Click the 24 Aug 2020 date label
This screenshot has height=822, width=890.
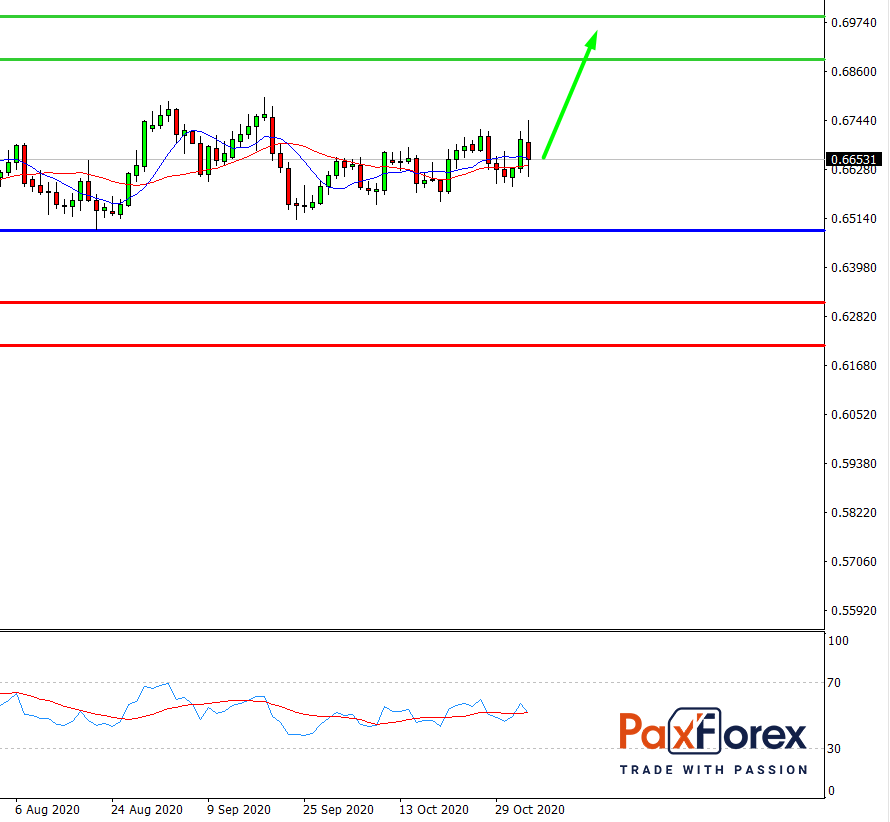point(147,810)
